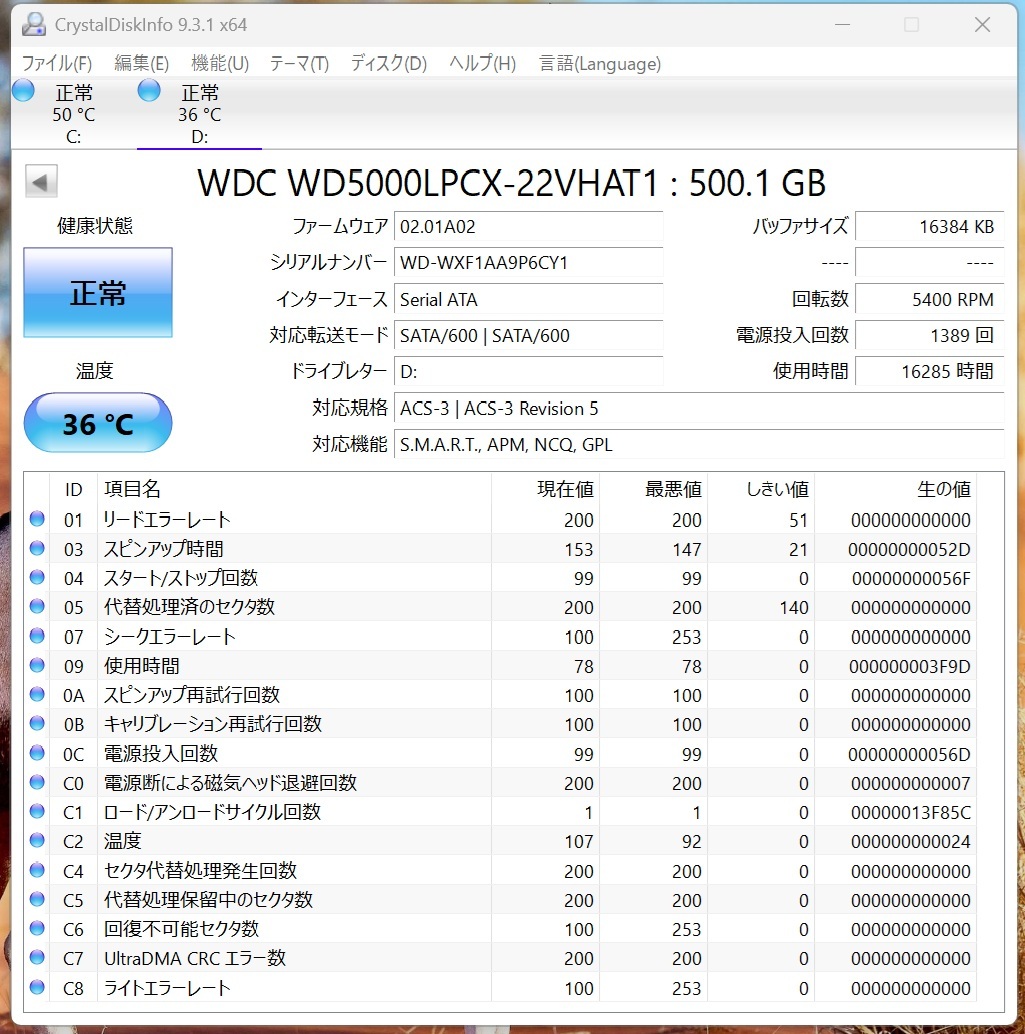1025x1034 pixels.
Task: Click the previous disk arrow button
Action: coord(41,181)
